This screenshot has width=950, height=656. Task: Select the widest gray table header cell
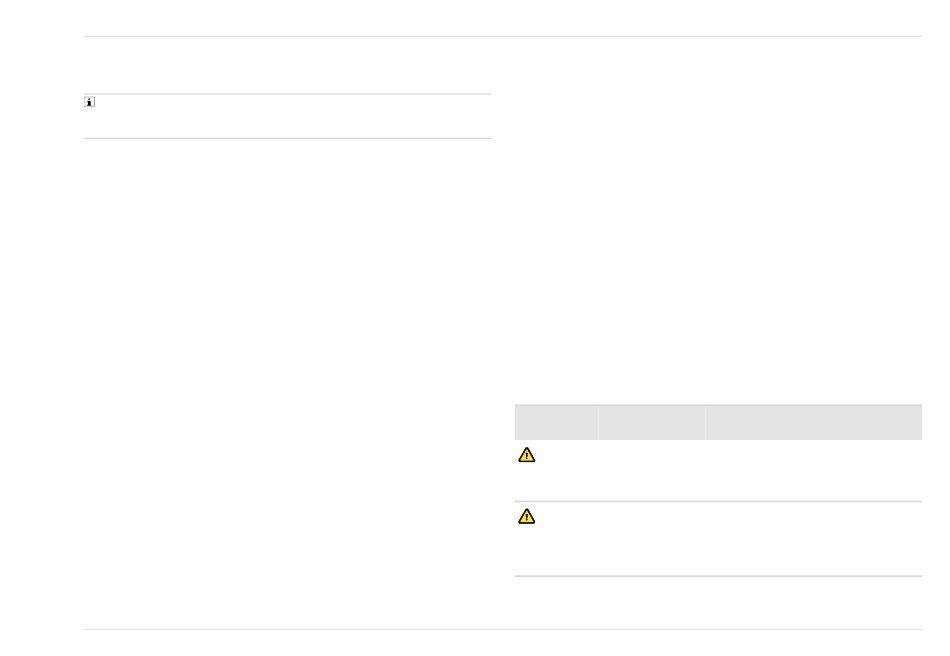(814, 422)
